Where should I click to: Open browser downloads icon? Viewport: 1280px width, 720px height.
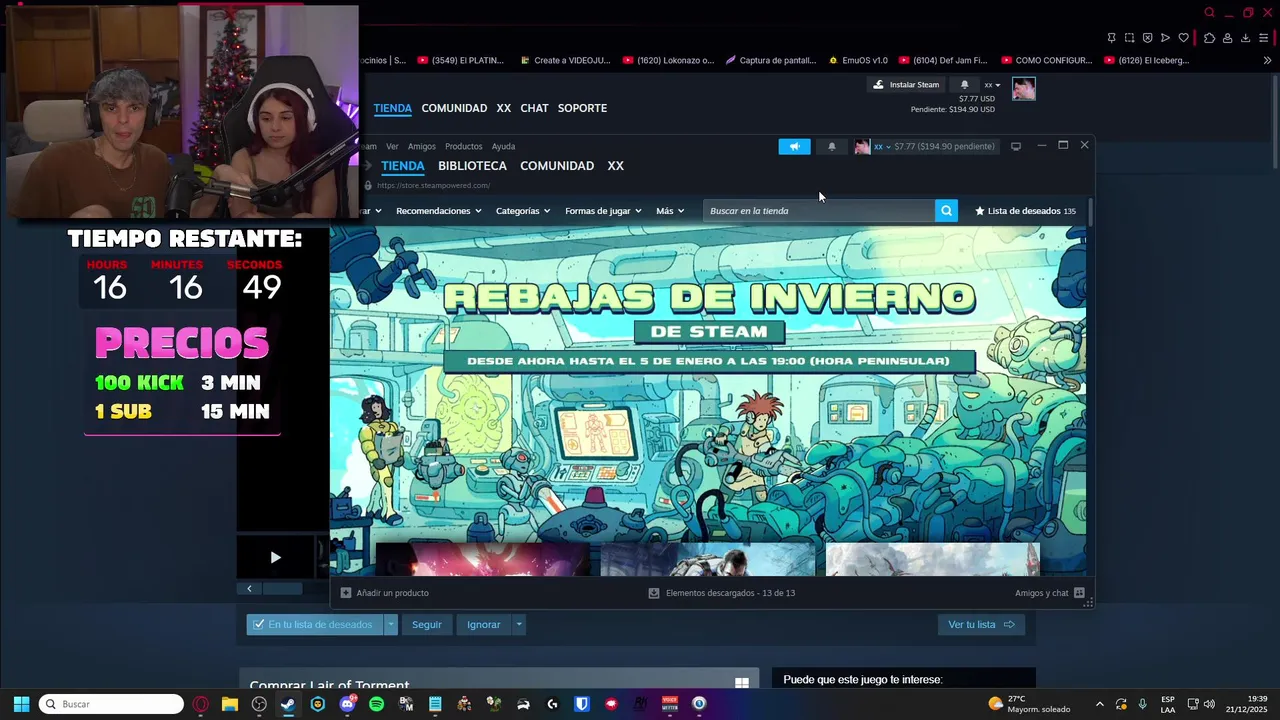1245,38
